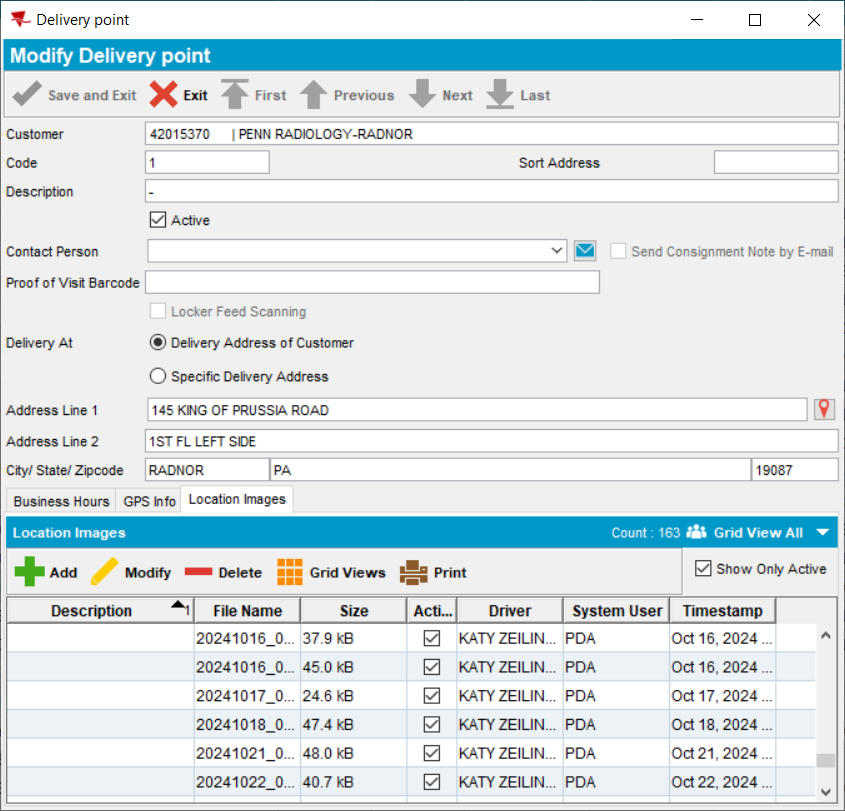845x811 pixels.
Task: Click the red Delete bar icon
Action: click(x=198, y=572)
